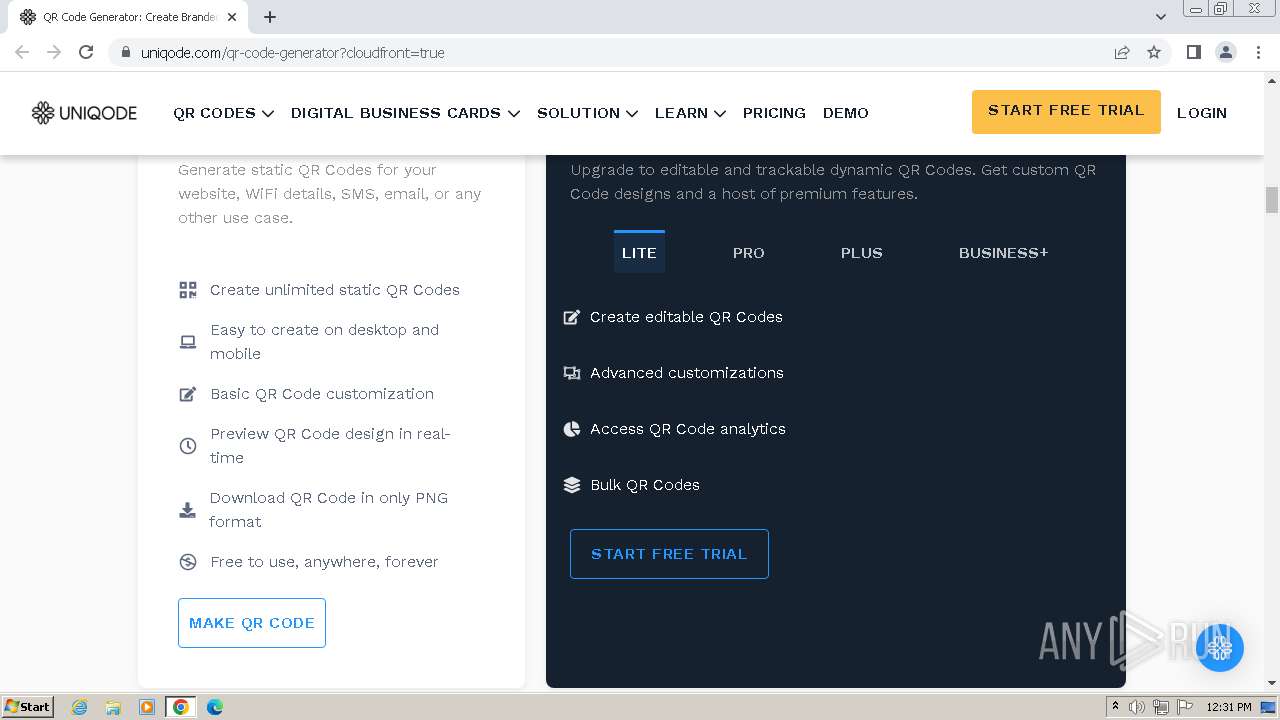1280x720 pixels.
Task: Click the free-to-use icon beside anywhere, forever
Action: tap(188, 562)
